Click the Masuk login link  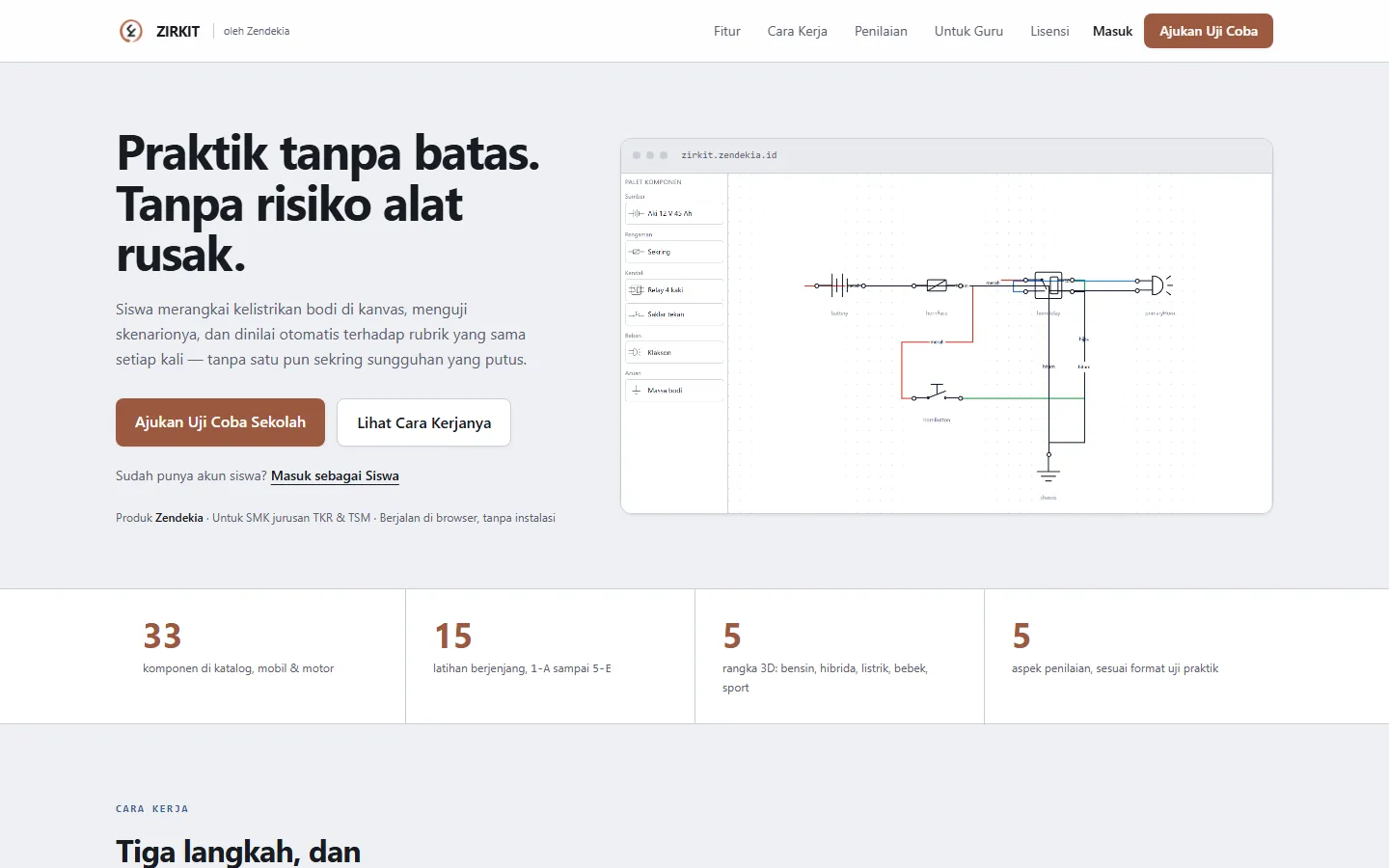click(1112, 31)
